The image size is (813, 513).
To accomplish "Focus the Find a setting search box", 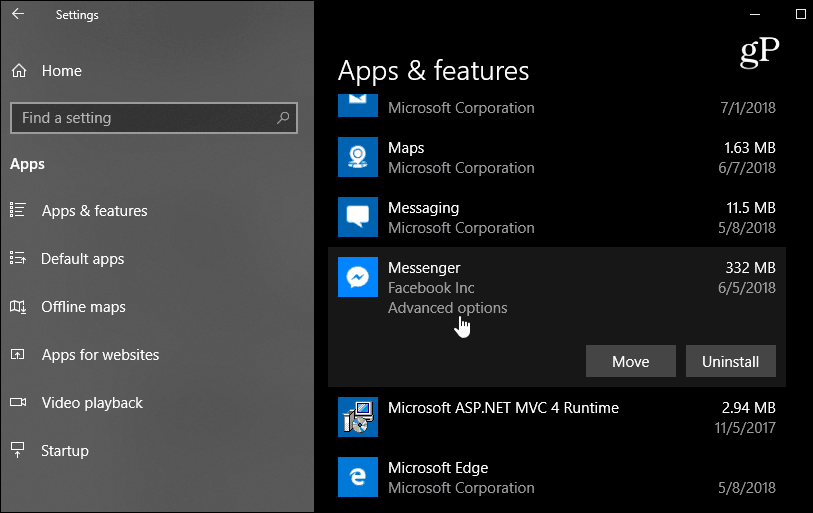I will (x=154, y=118).
